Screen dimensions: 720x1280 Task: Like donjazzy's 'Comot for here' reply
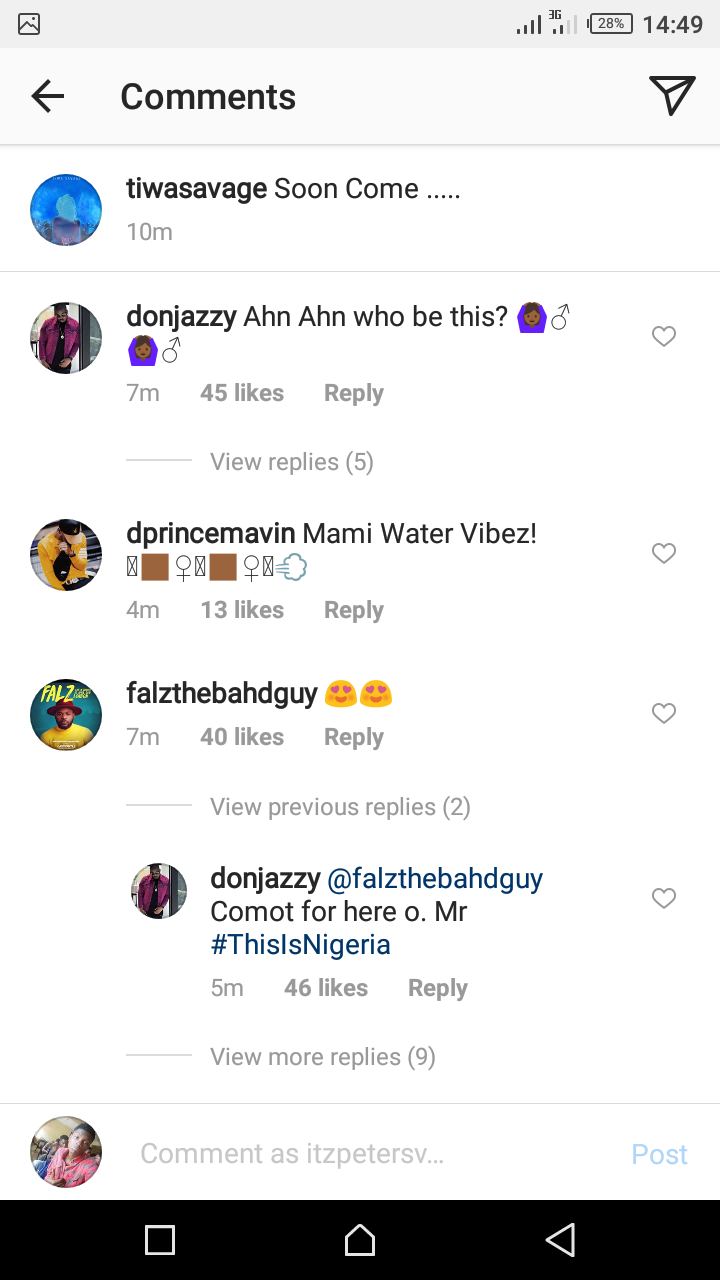tap(664, 899)
